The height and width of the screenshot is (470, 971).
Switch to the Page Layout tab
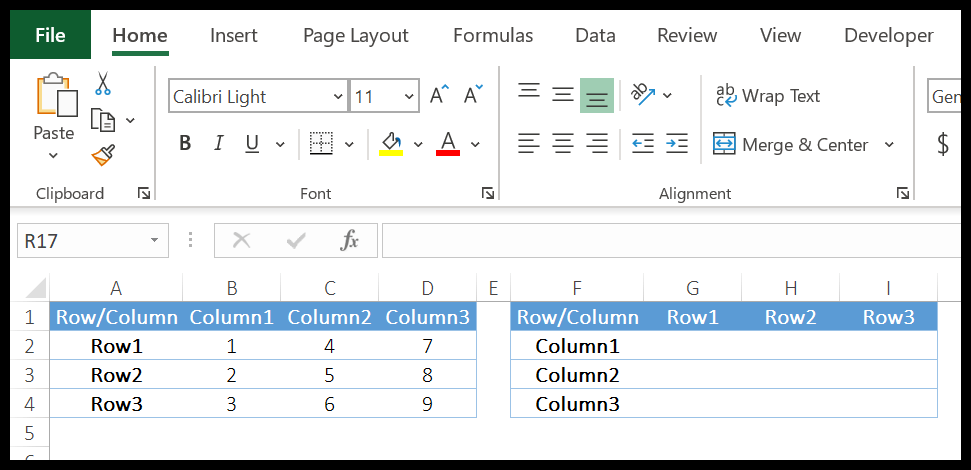coord(355,36)
